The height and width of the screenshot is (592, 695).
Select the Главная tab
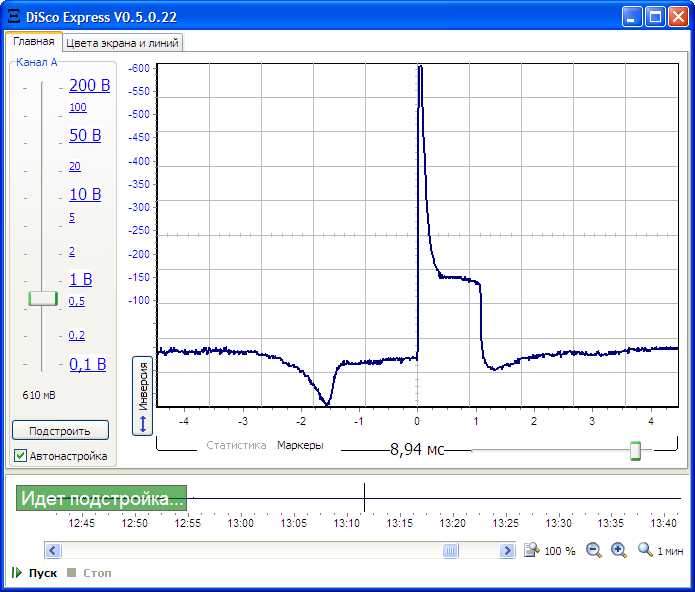(33, 42)
